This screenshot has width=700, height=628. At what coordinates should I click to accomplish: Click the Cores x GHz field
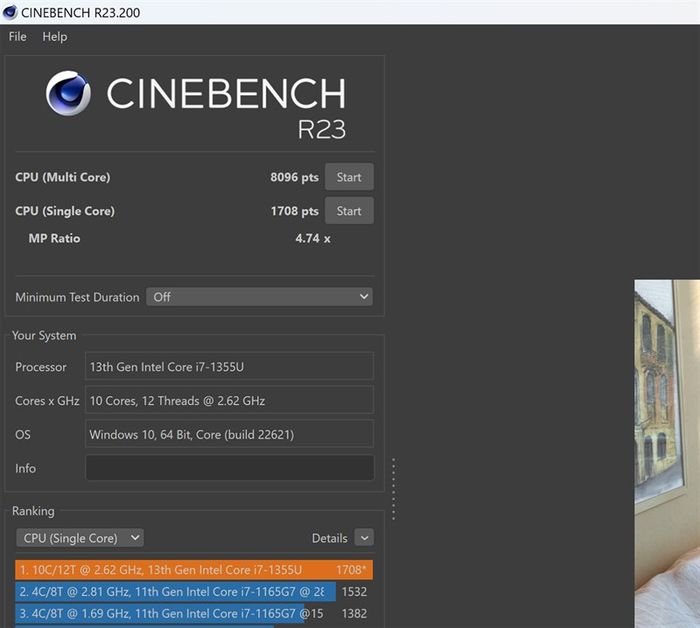pos(229,400)
